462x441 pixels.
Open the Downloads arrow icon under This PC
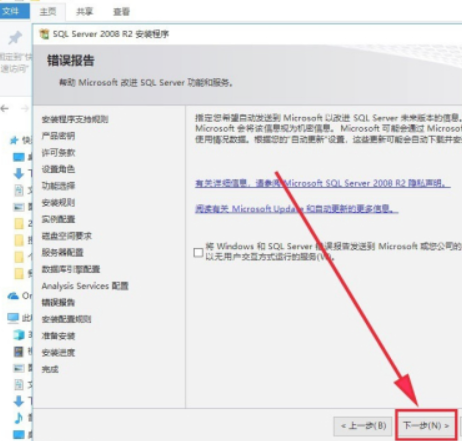(19, 401)
